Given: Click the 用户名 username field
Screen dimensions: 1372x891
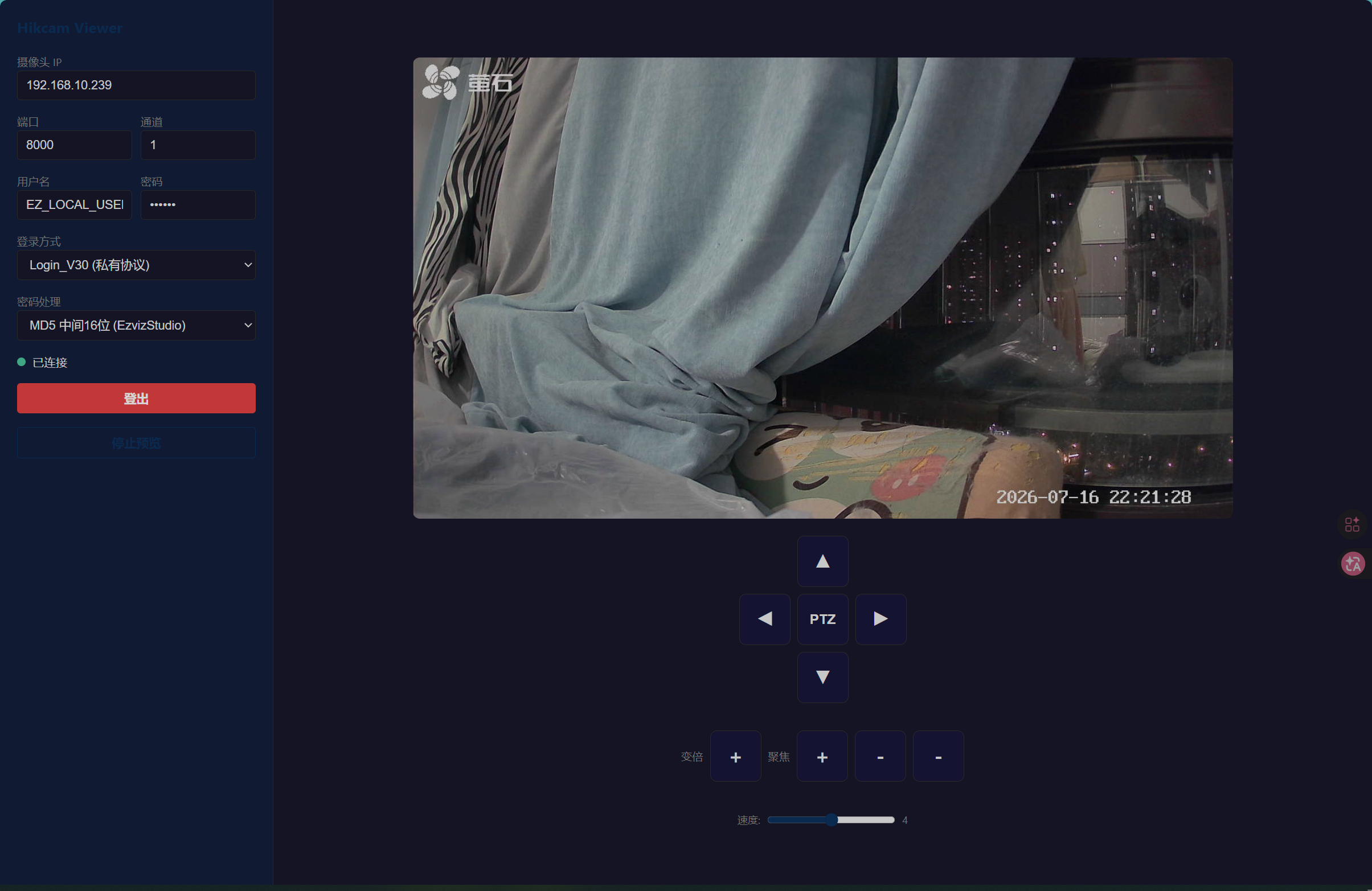Looking at the screenshot, I should [x=75, y=204].
